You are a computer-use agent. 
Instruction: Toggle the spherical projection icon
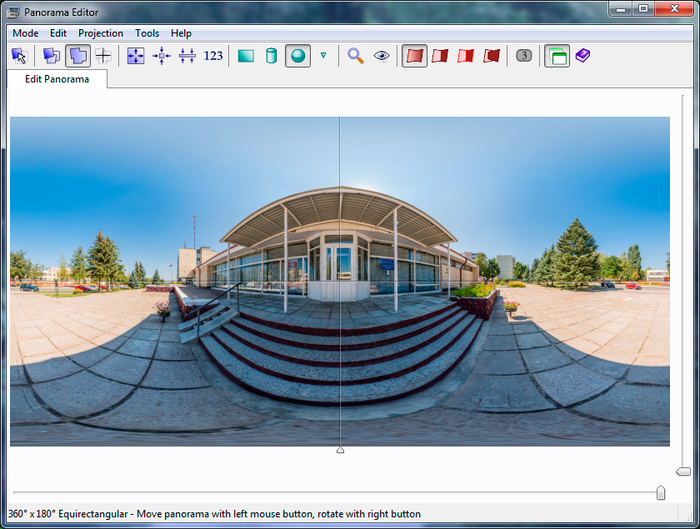[x=298, y=56]
